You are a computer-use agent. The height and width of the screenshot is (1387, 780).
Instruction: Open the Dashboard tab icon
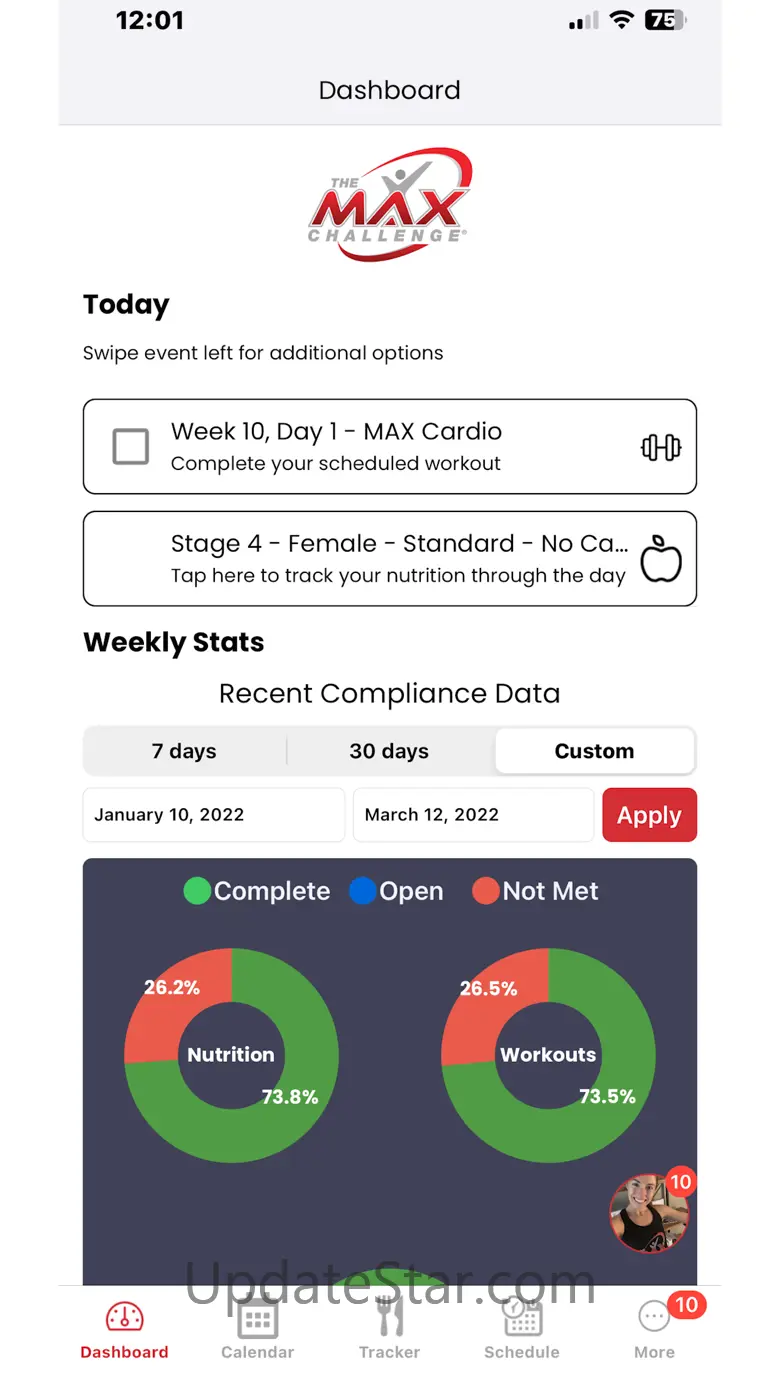(124, 1317)
